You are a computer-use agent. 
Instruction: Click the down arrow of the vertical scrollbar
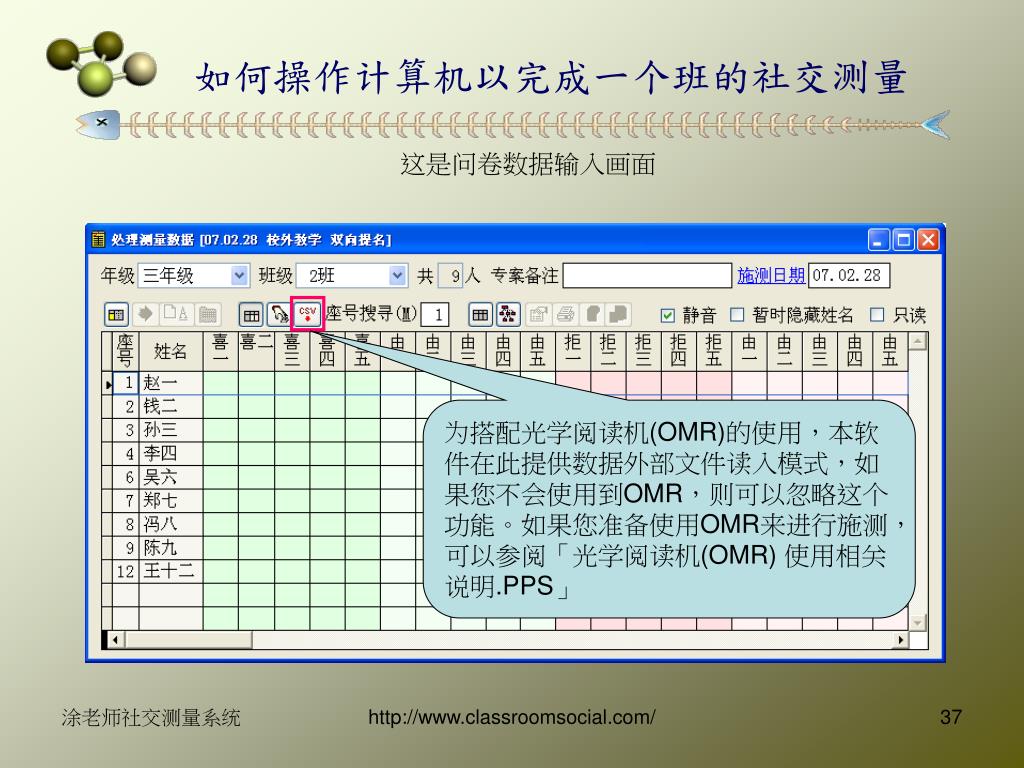(x=918, y=622)
